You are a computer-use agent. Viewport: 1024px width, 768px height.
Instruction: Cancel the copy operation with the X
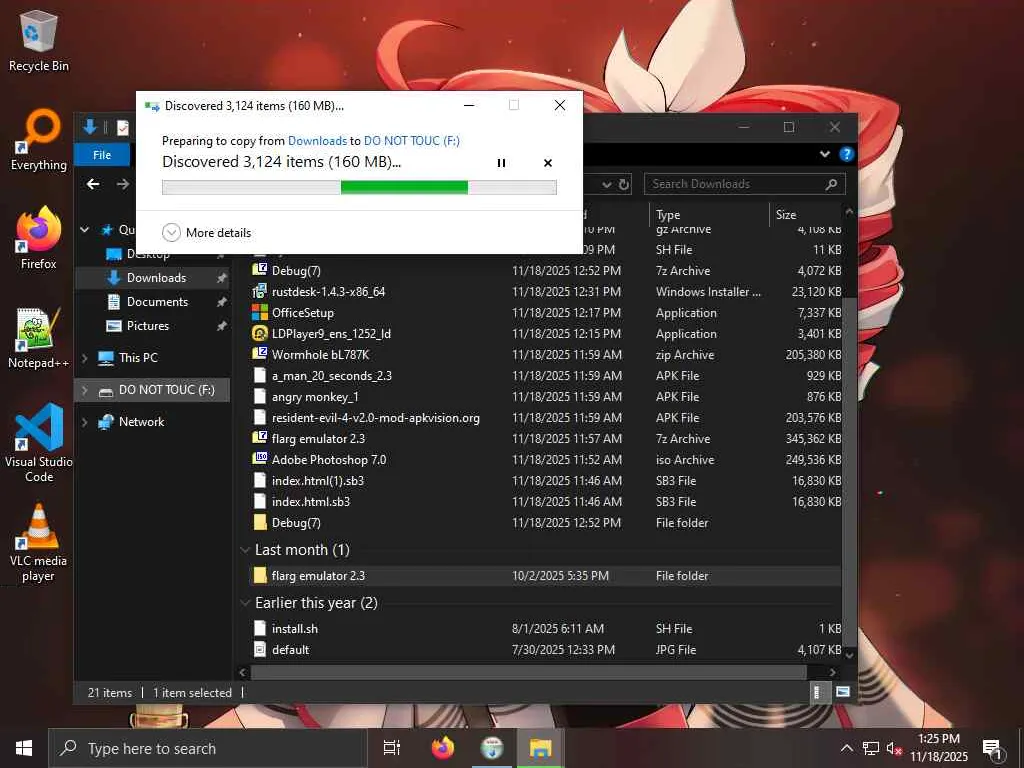(548, 163)
